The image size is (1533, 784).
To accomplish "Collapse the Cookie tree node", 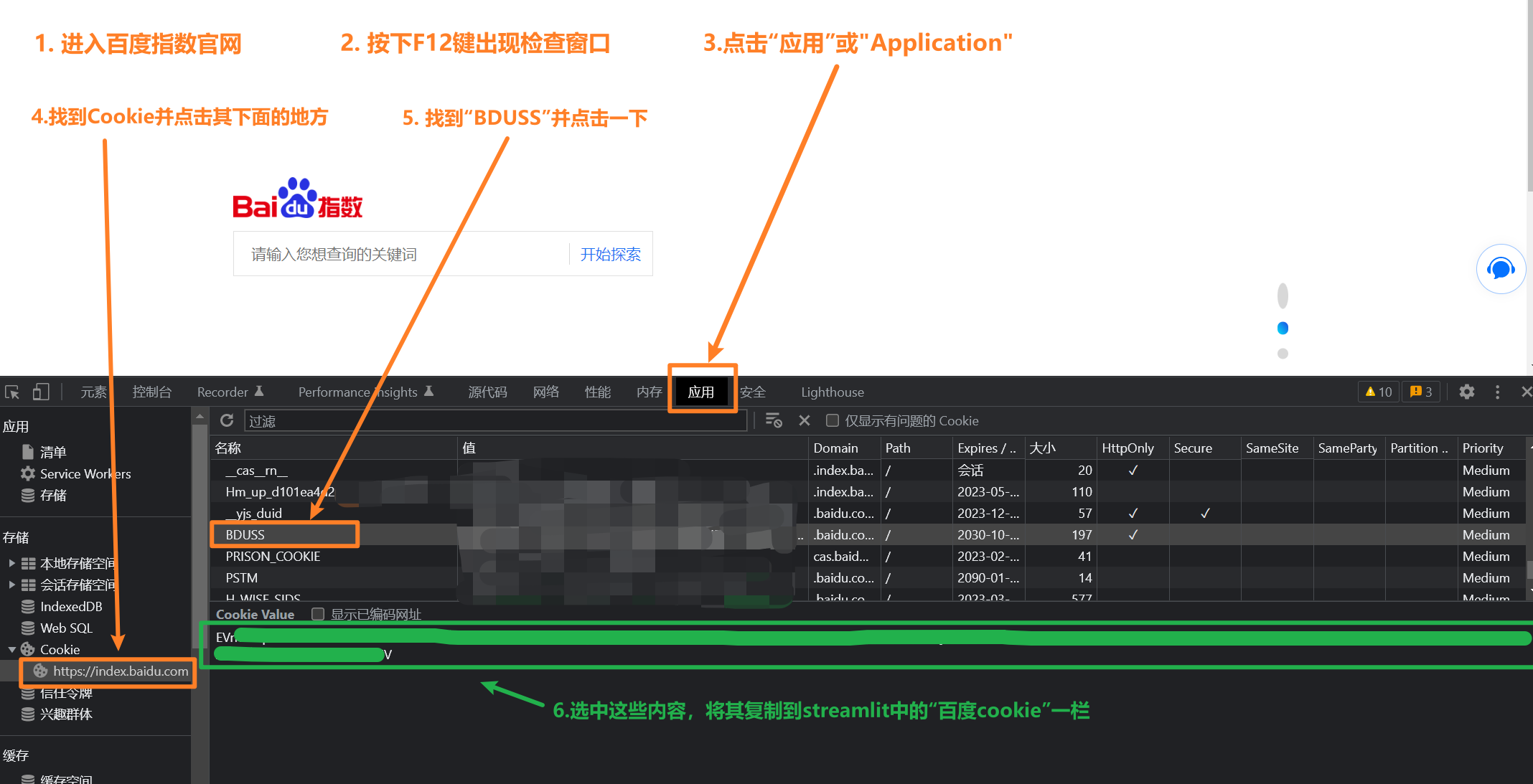I will pos(11,649).
